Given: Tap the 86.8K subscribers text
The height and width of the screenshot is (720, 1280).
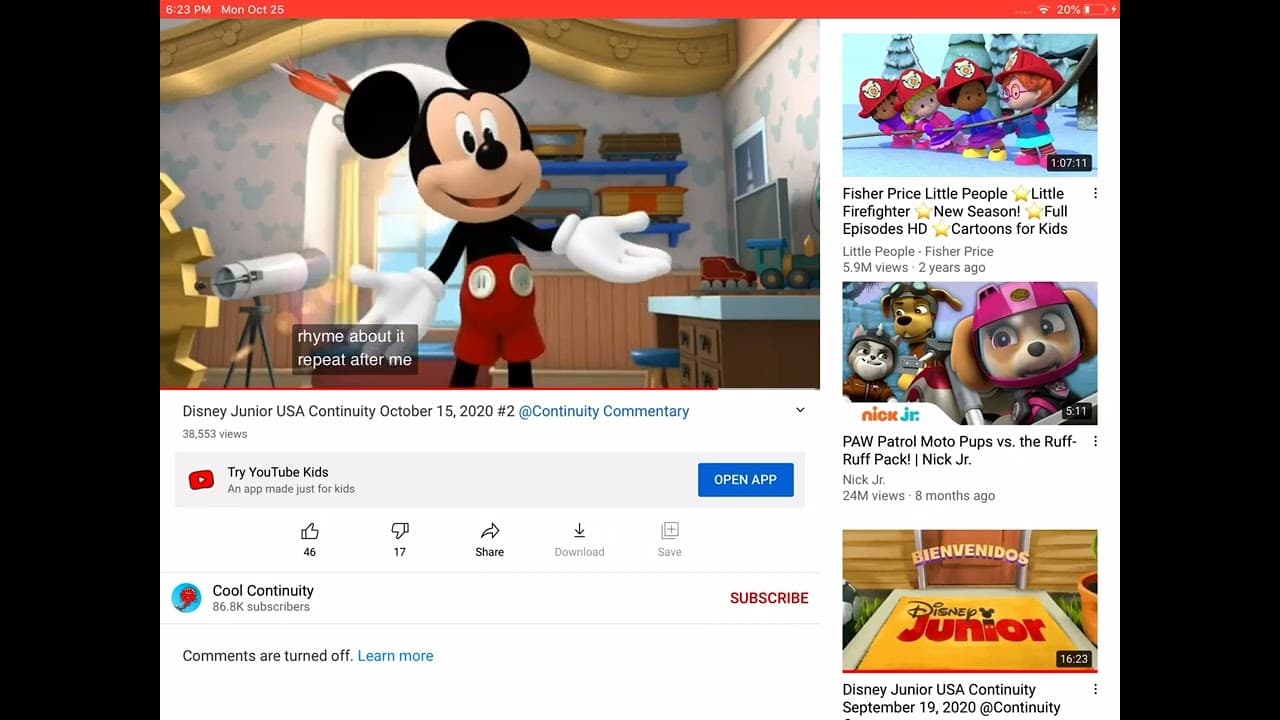Looking at the screenshot, I should click(x=261, y=607).
